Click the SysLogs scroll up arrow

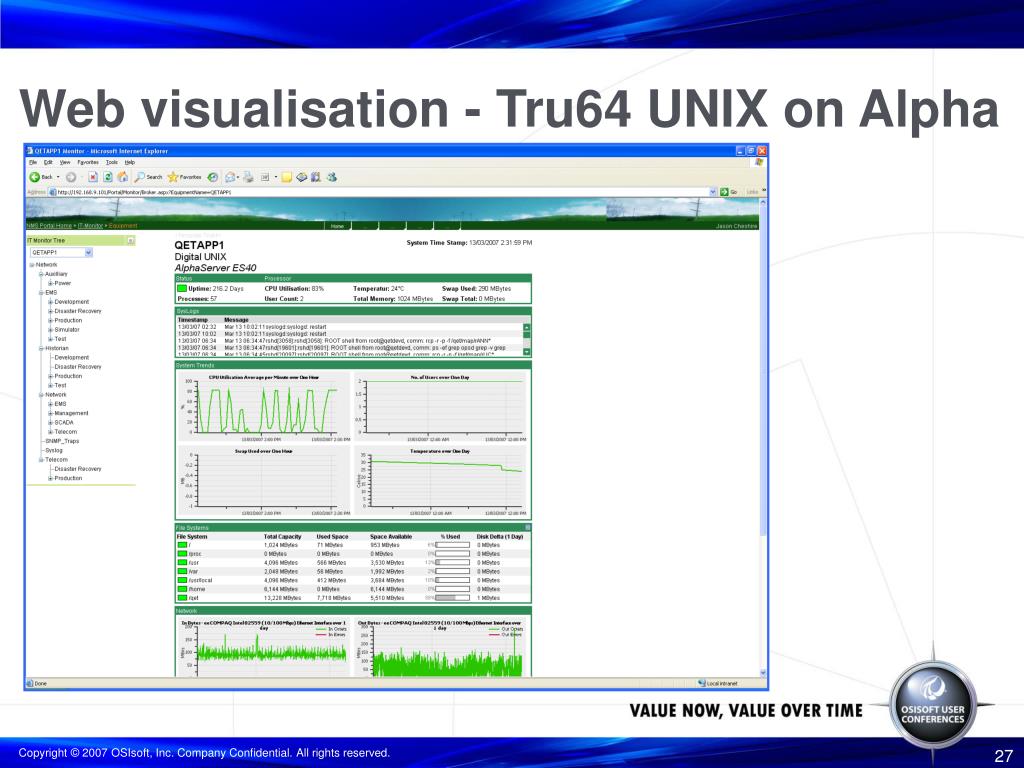(527, 327)
